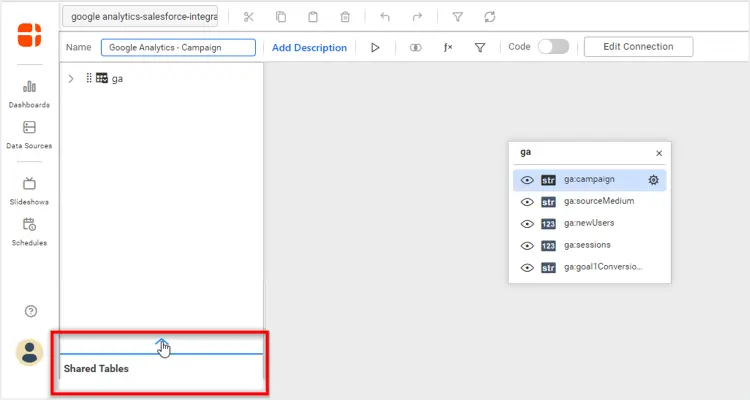Run the query with play icon

click(x=375, y=47)
